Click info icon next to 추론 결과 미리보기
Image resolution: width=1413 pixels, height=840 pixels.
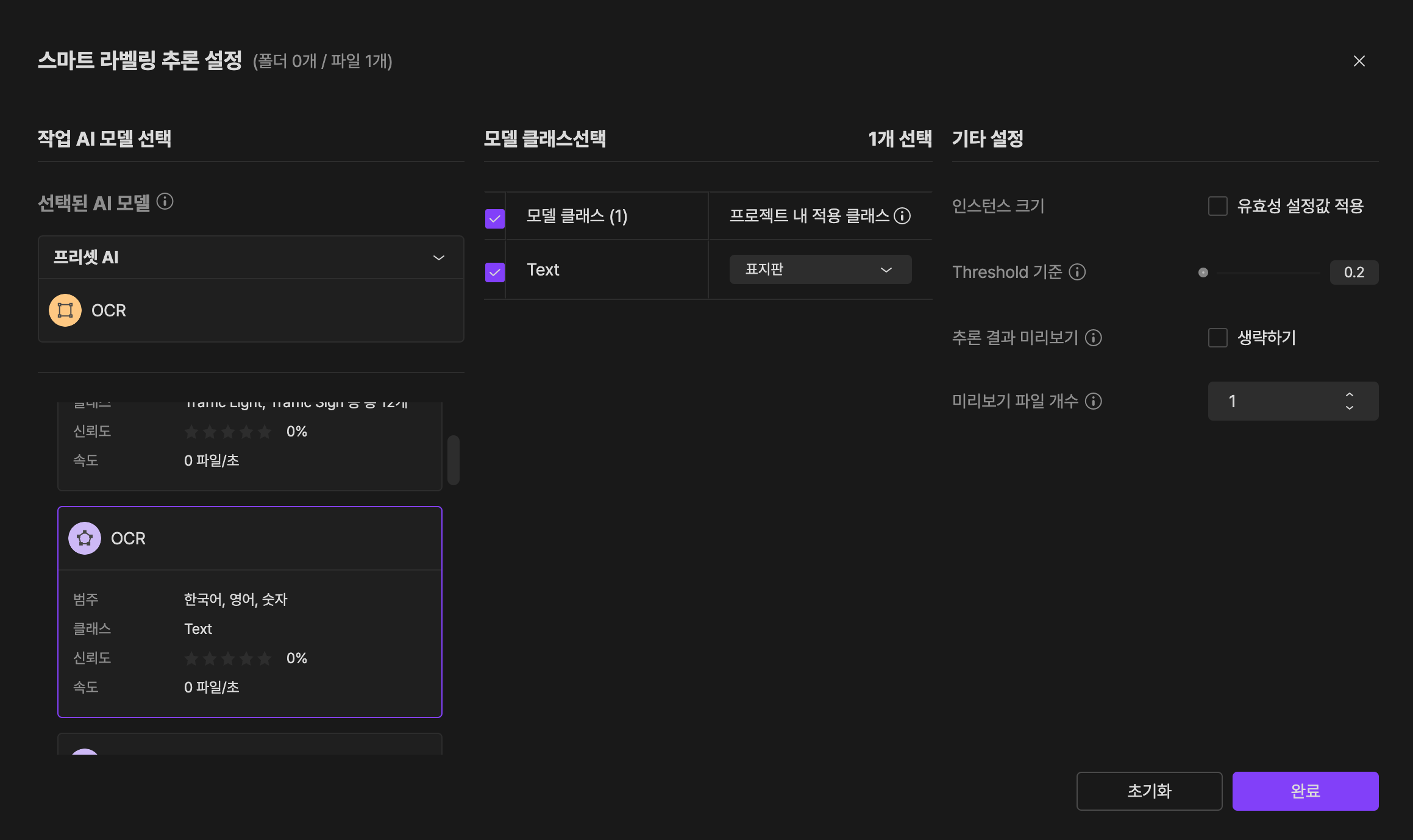tap(1094, 338)
